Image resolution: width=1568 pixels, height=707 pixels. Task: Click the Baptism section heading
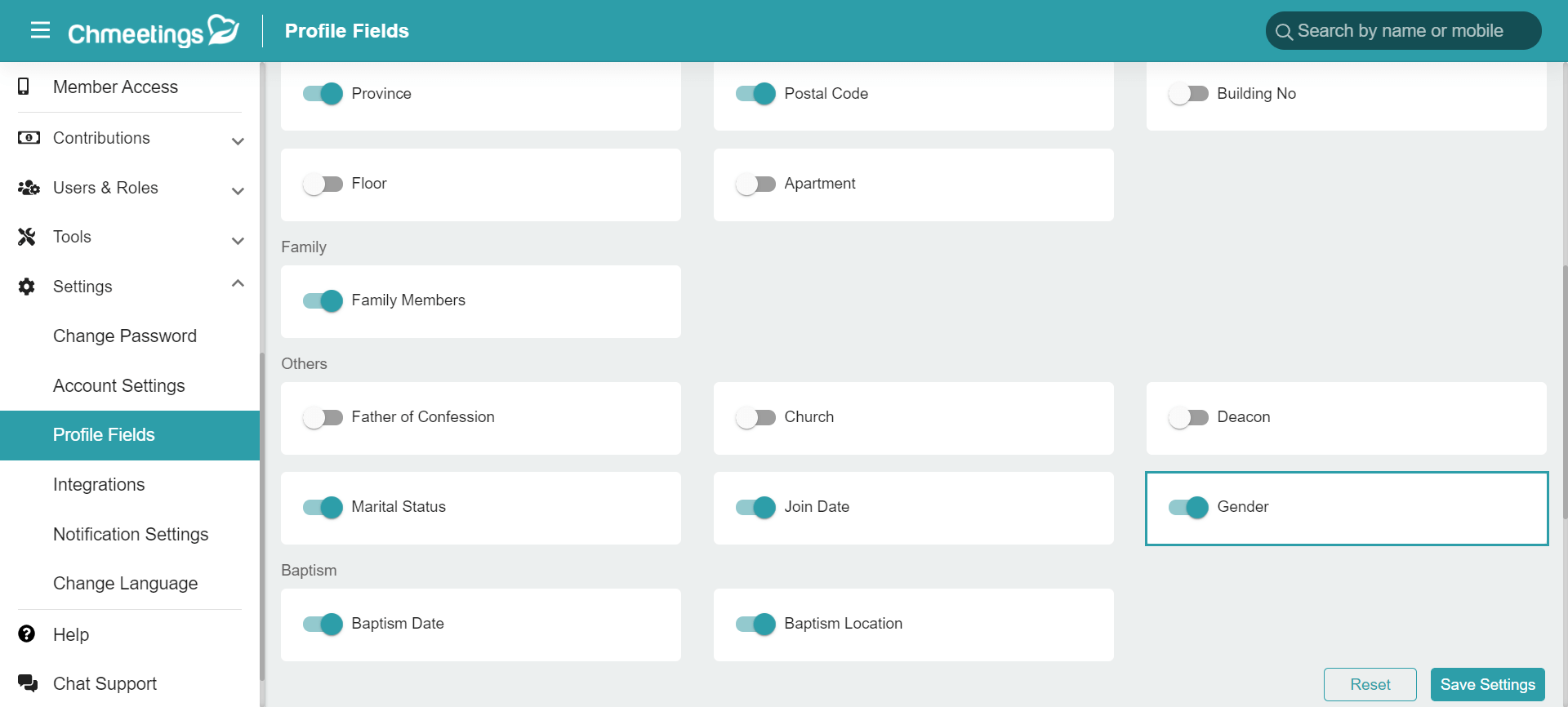(x=309, y=570)
